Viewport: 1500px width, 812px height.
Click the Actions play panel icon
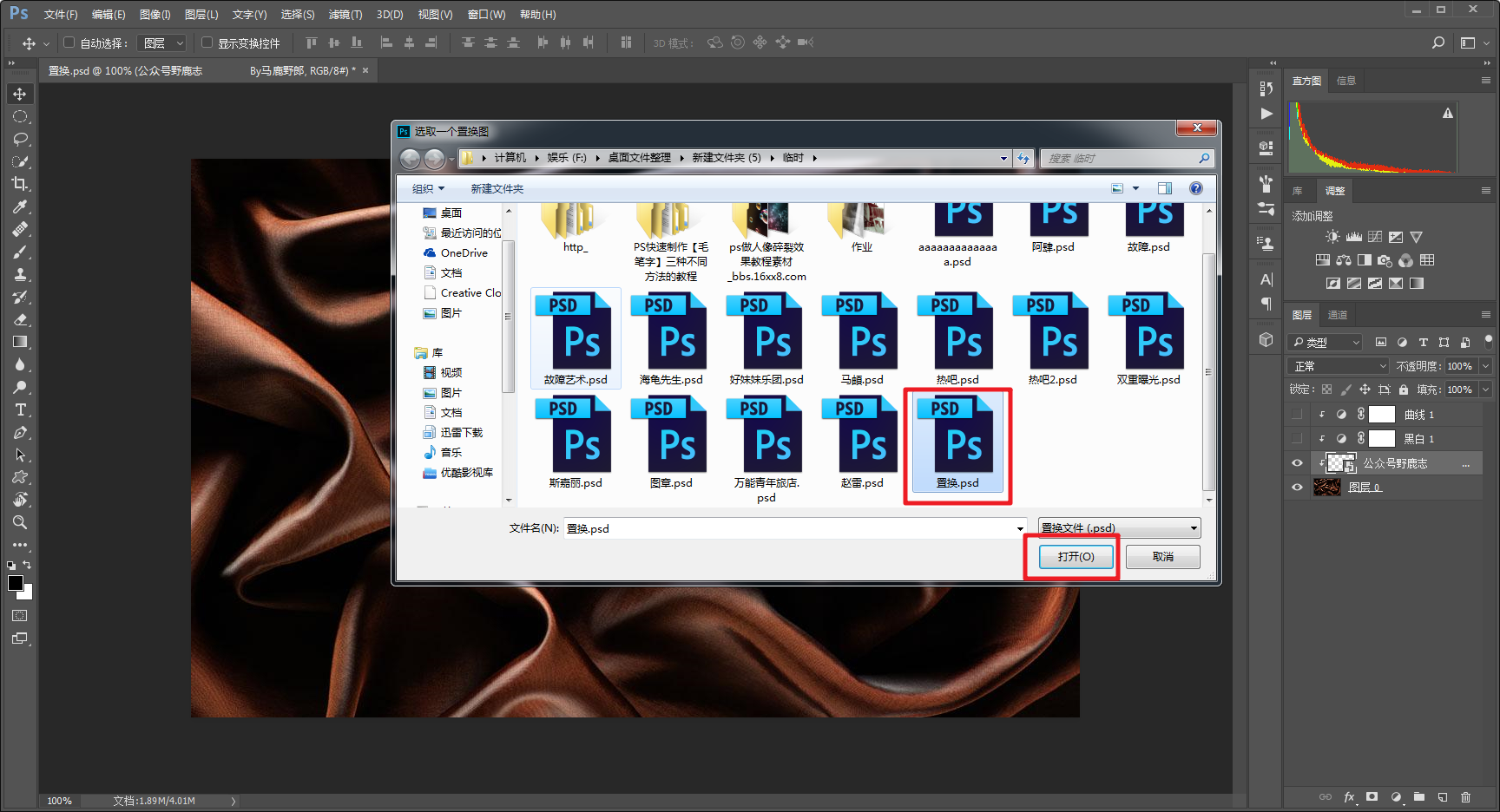[1266, 114]
